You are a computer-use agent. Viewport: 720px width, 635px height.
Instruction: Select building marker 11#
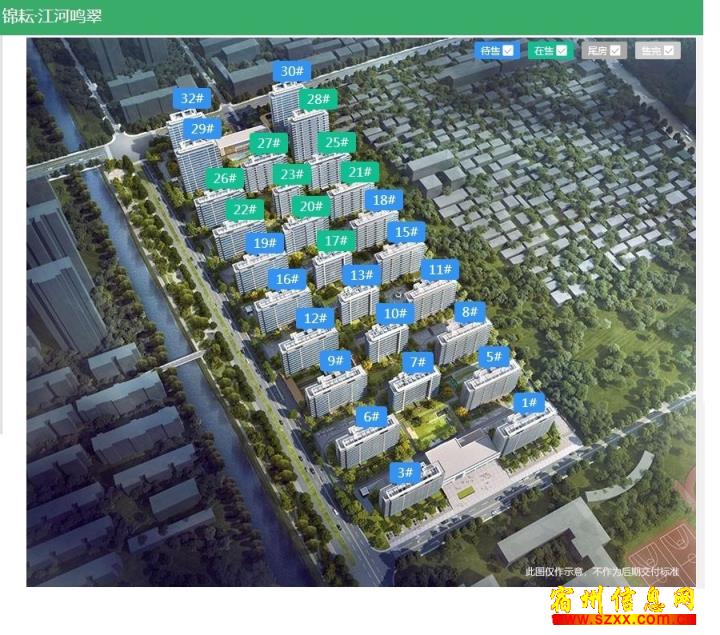pos(437,269)
